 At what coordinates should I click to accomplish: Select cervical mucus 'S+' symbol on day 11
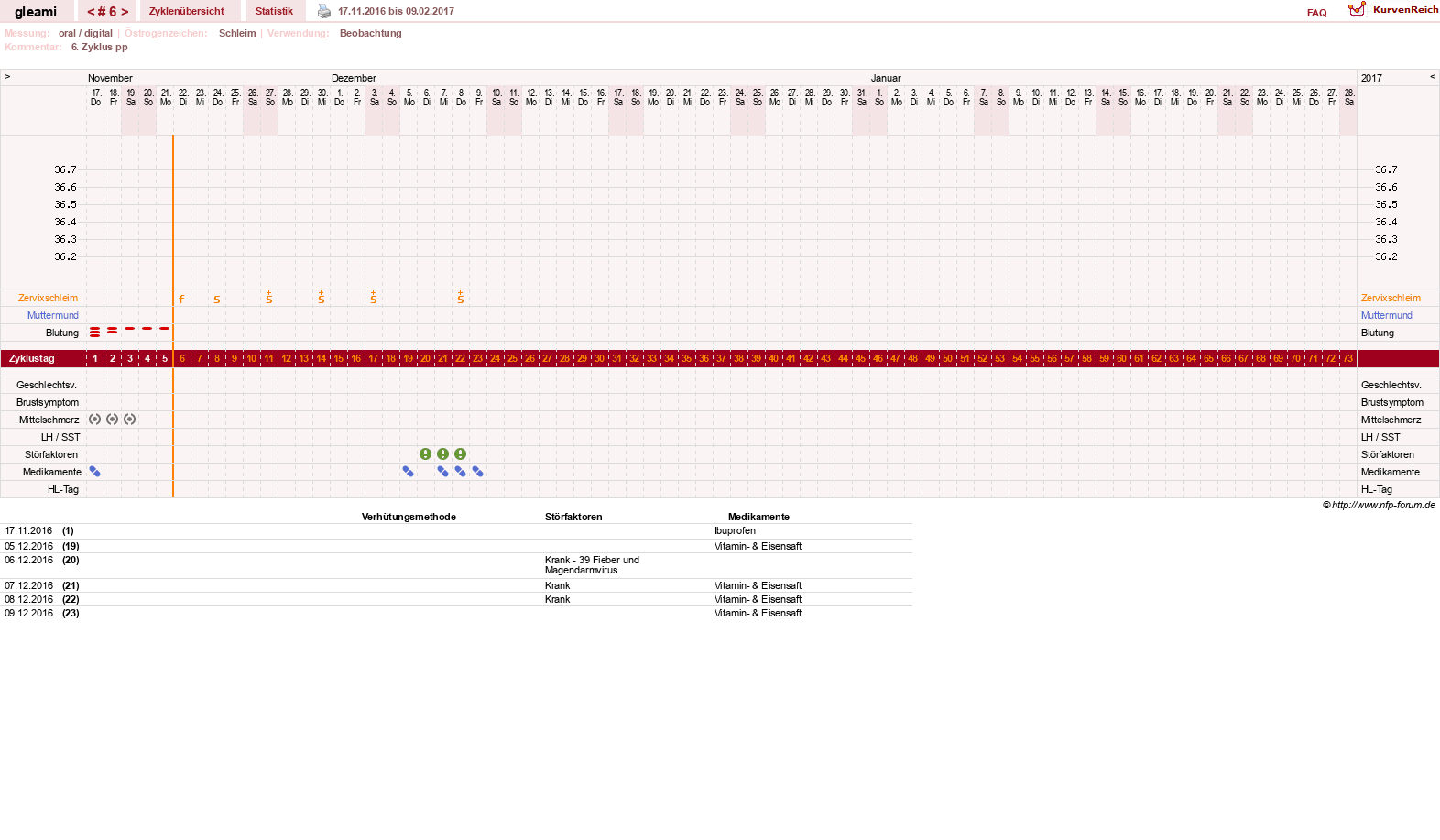tap(269, 298)
